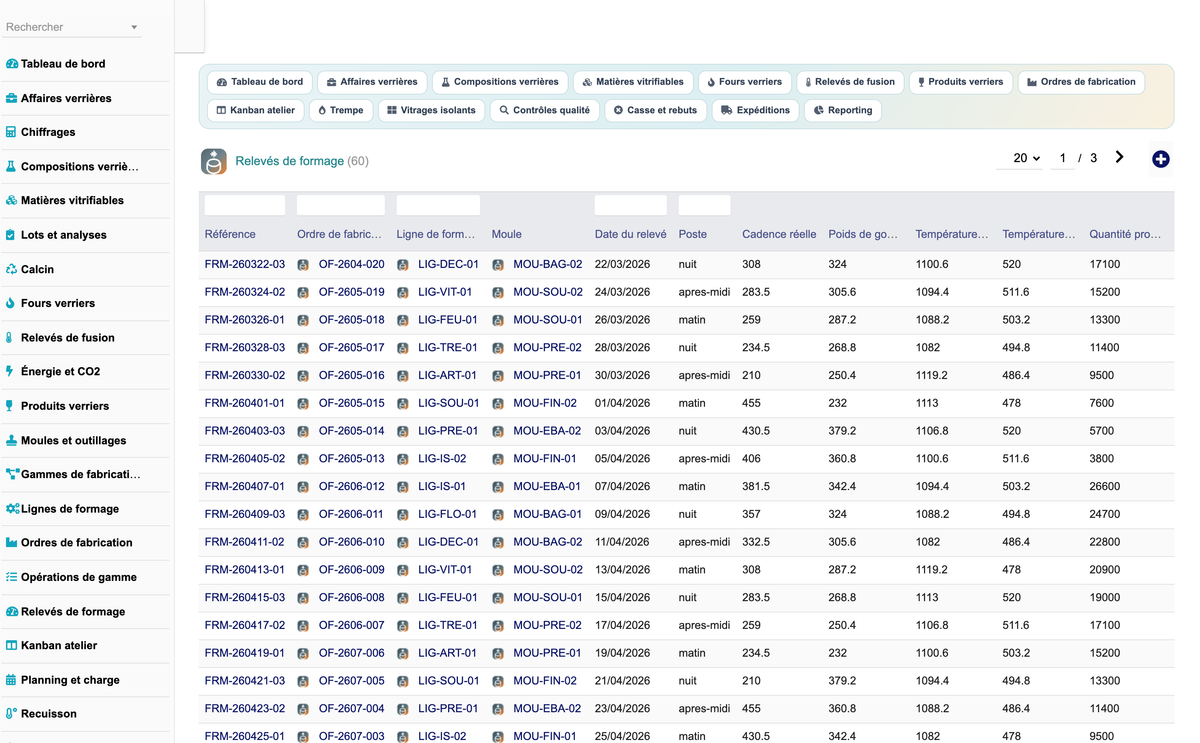Open Kanban atelier sidebar icon
1200x743 pixels.
(12, 646)
